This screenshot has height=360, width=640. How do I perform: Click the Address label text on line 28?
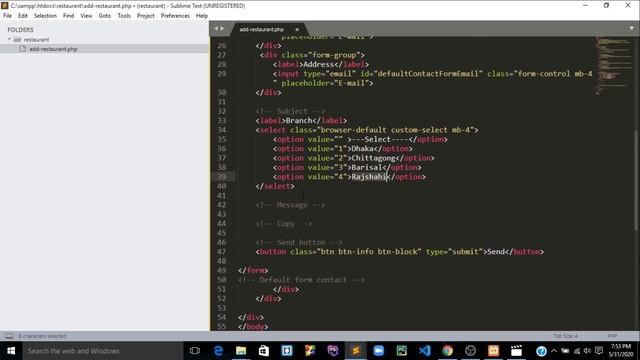(x=319, y=64)
